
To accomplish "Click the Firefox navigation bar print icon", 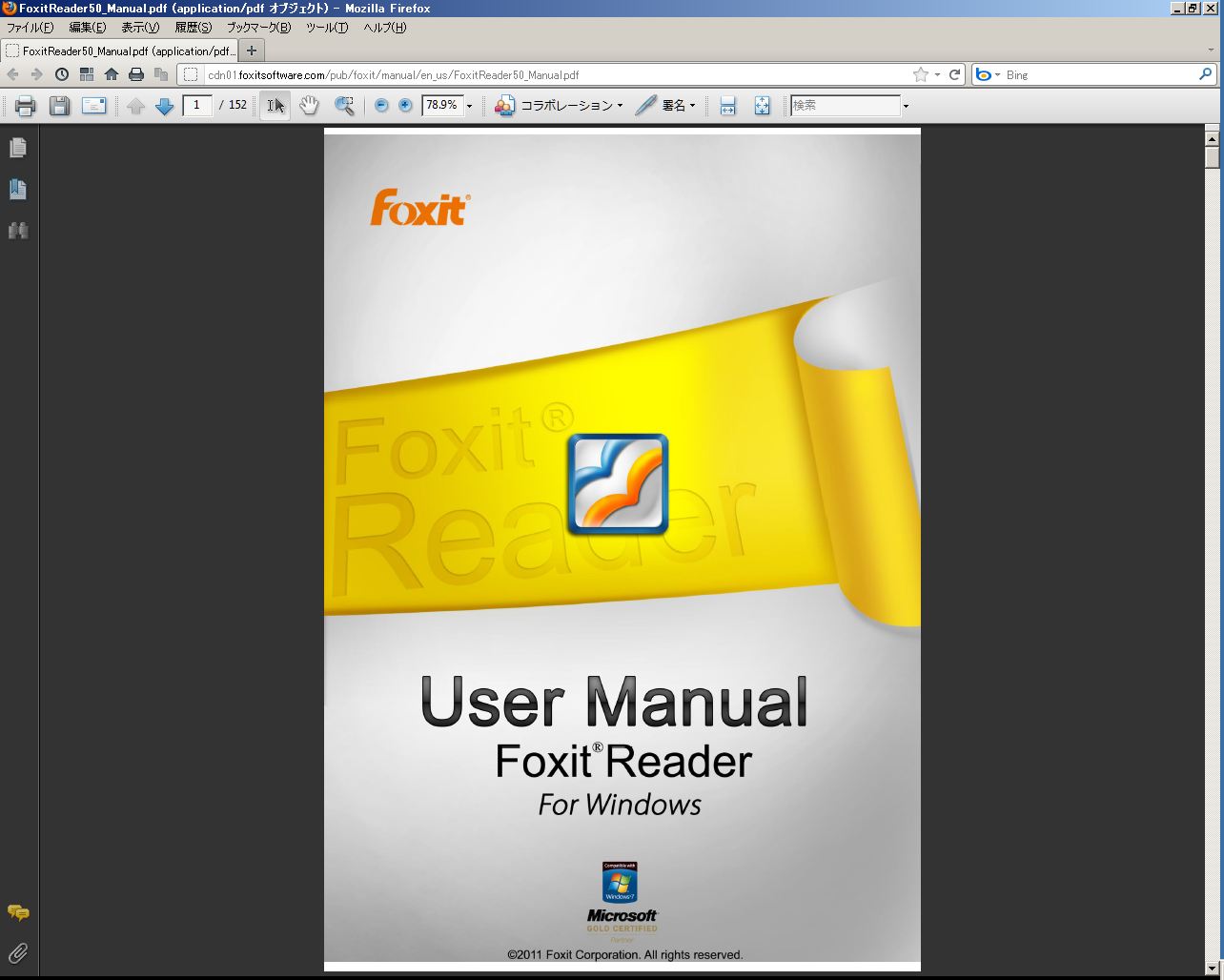I will (x=136, y=74).
